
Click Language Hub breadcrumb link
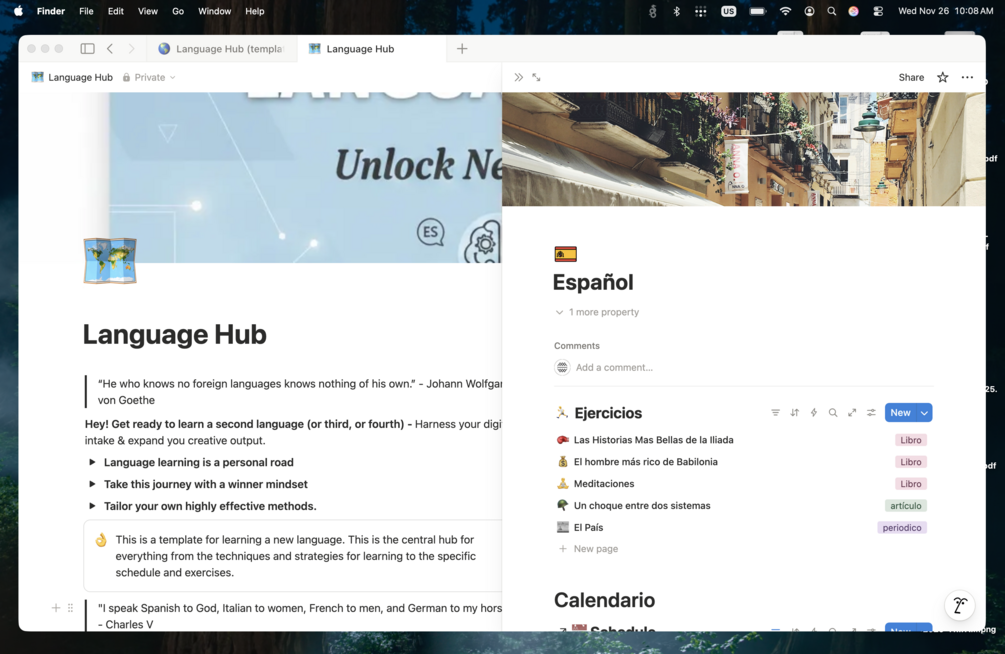(x=72, y=78)
